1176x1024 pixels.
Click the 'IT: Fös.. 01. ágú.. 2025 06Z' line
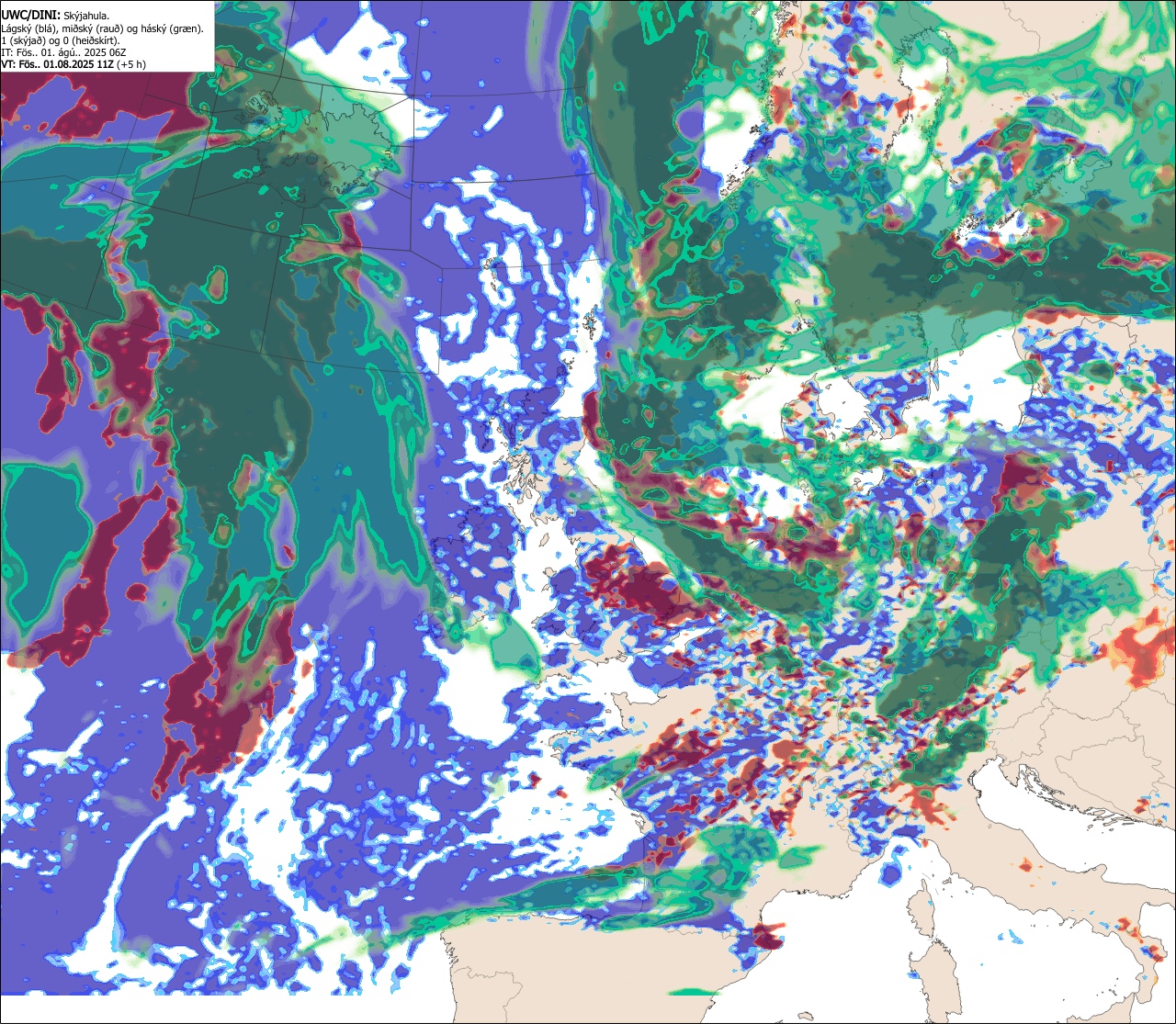[x=63, y=52]
